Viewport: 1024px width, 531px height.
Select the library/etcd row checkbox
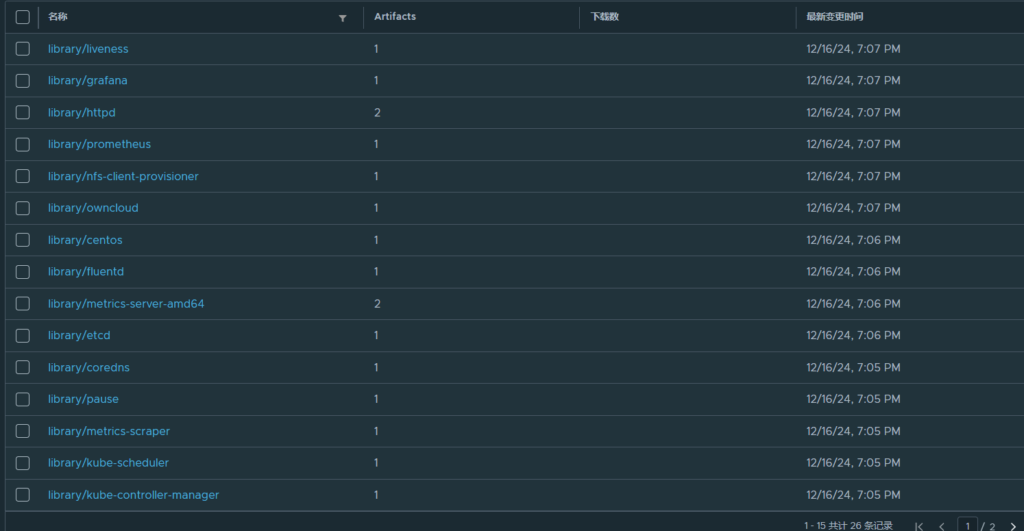(23, 336)
